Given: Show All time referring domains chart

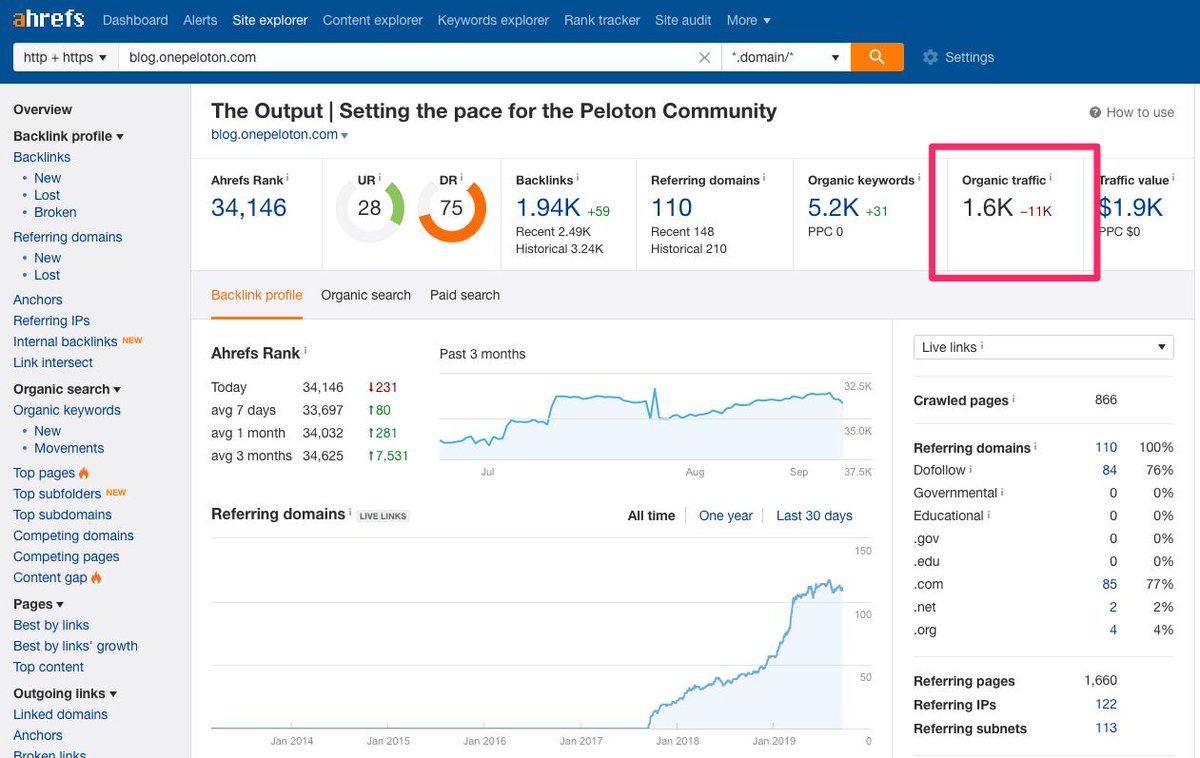Looking at the screenshot, I should (x=651, y=516).
